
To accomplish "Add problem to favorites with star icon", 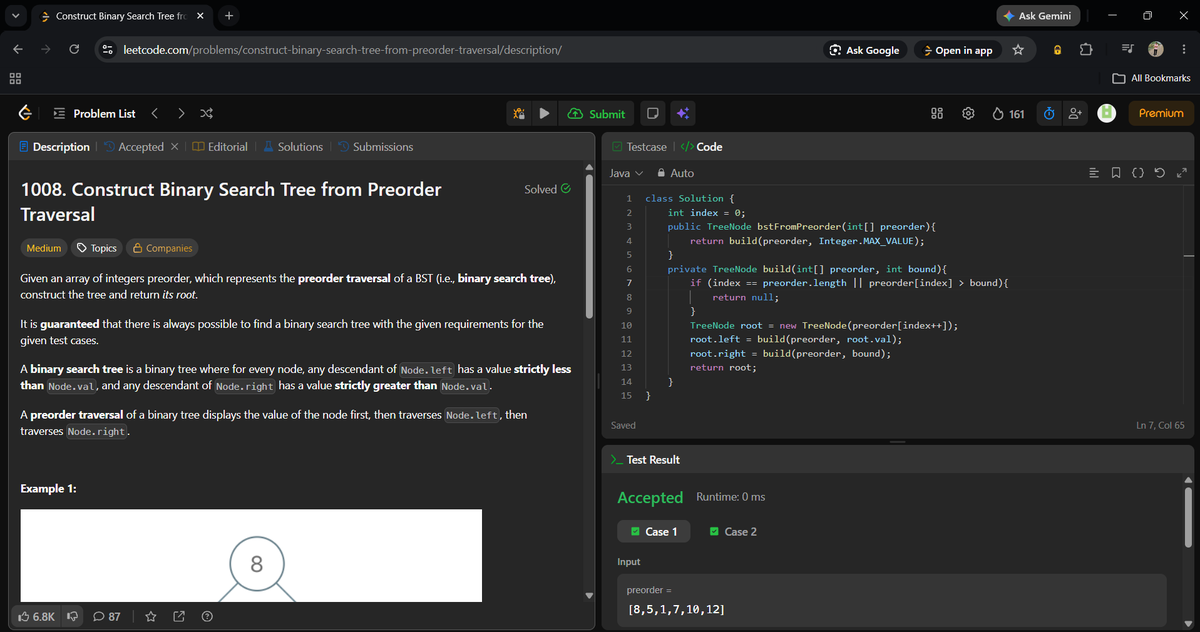I will point(152,616).
